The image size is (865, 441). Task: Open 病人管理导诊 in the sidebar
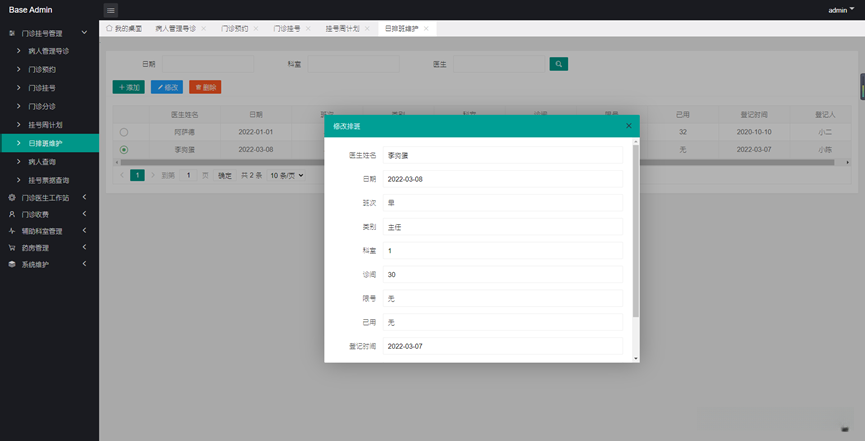tap(49, 51)
